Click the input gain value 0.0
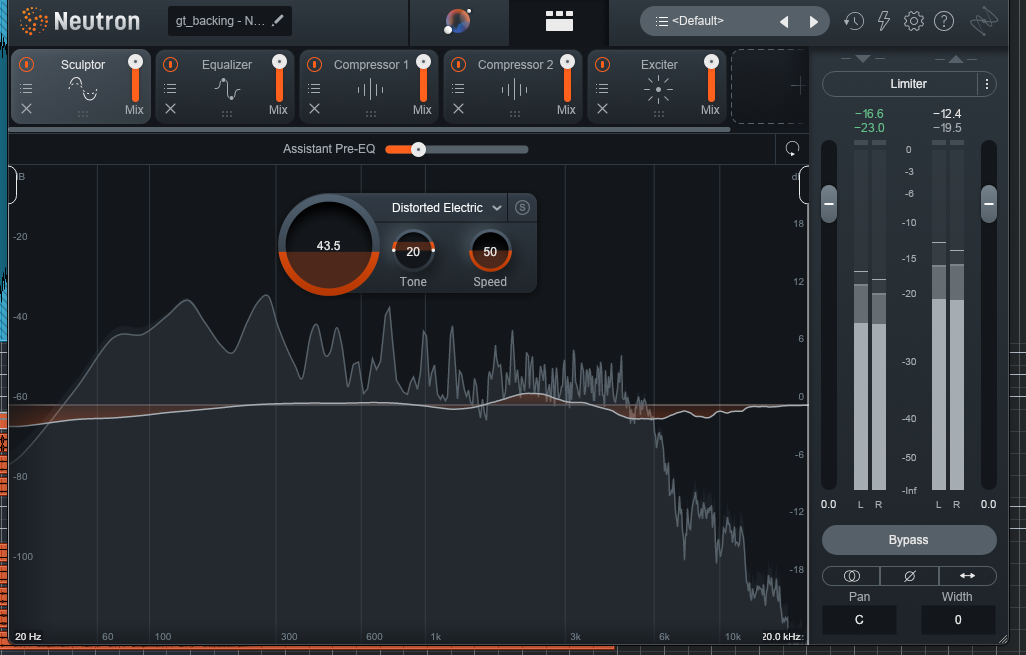This screenshot has height=655, width=1026. click(828, 505)
